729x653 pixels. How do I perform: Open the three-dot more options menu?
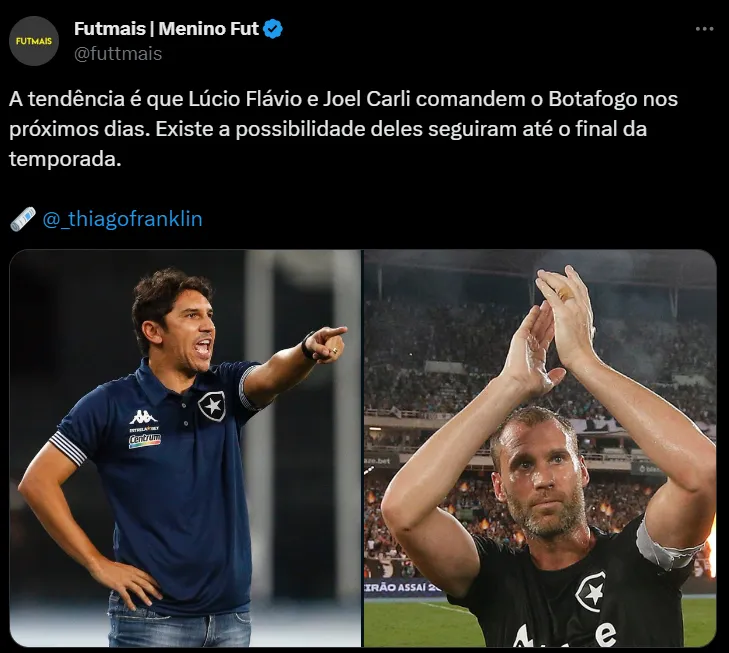pos(704,29)
